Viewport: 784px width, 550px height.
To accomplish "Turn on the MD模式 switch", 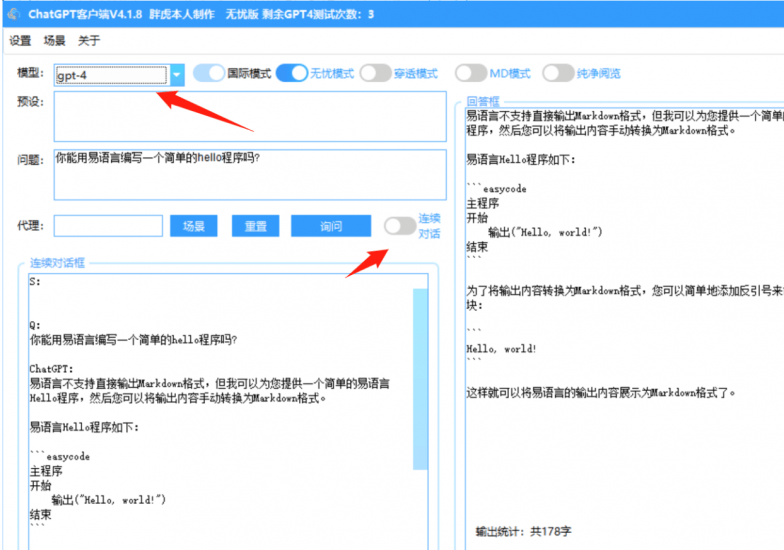I will point(471,74).
